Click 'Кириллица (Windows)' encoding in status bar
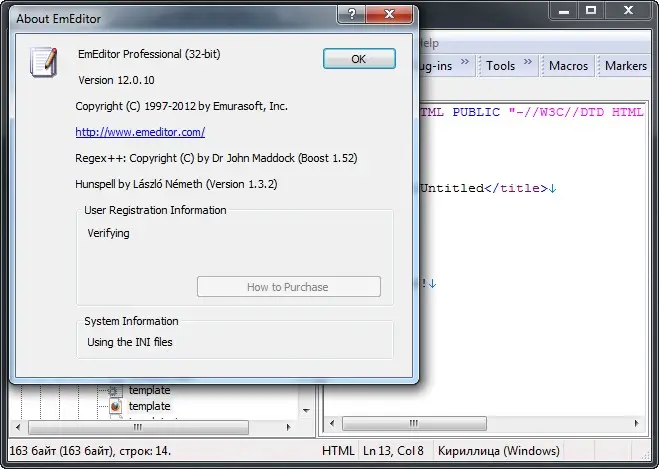The image size is (659, 469). click(498, 451)
